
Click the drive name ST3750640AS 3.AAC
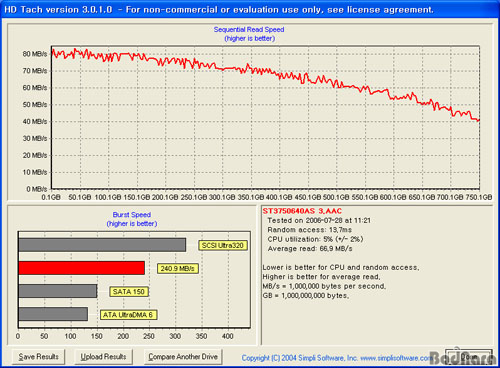tap(302, 211)
